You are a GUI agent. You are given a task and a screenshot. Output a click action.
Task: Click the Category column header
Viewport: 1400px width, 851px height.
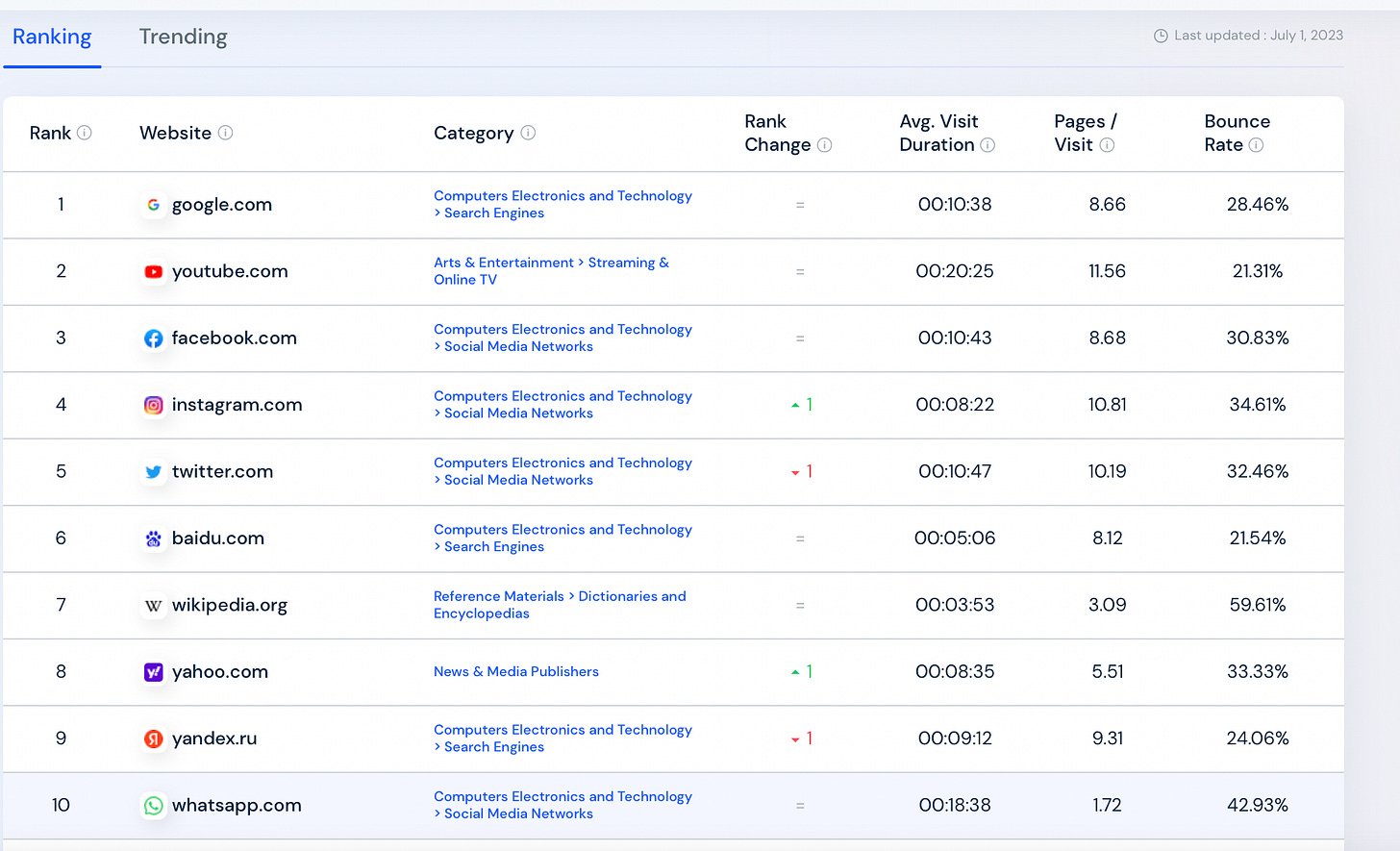(473, 134)
